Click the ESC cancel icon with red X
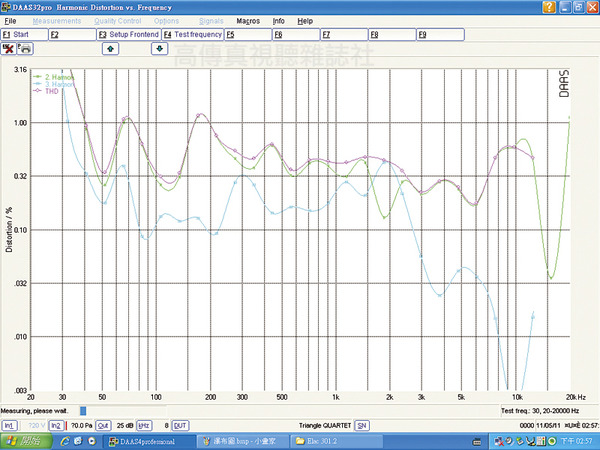Viewport: 600px width, 450px height. [x=8, y=49]
